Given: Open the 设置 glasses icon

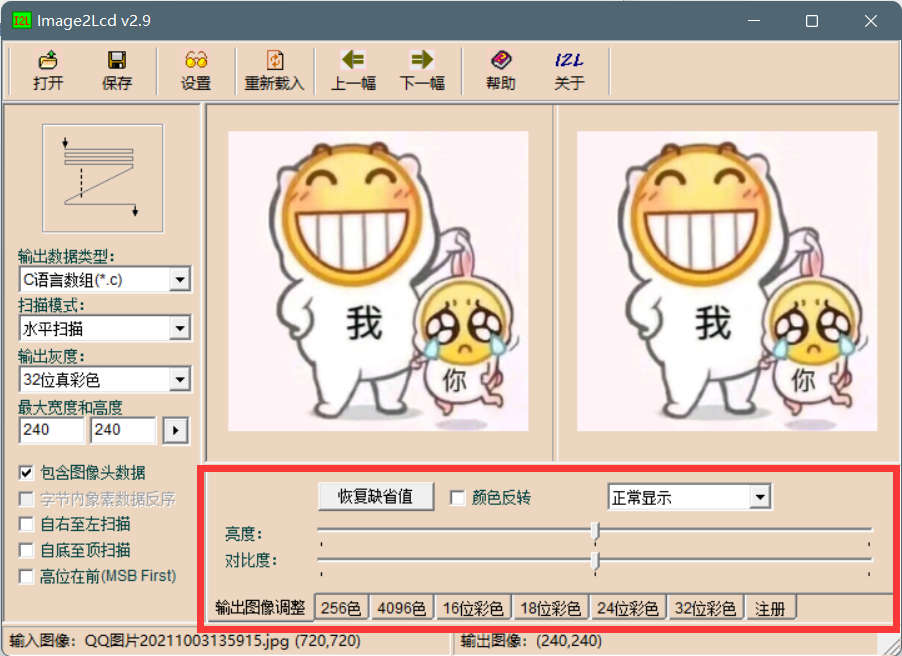Looking at the screenshot, I should pyautogui.click(x=196, y=70).
